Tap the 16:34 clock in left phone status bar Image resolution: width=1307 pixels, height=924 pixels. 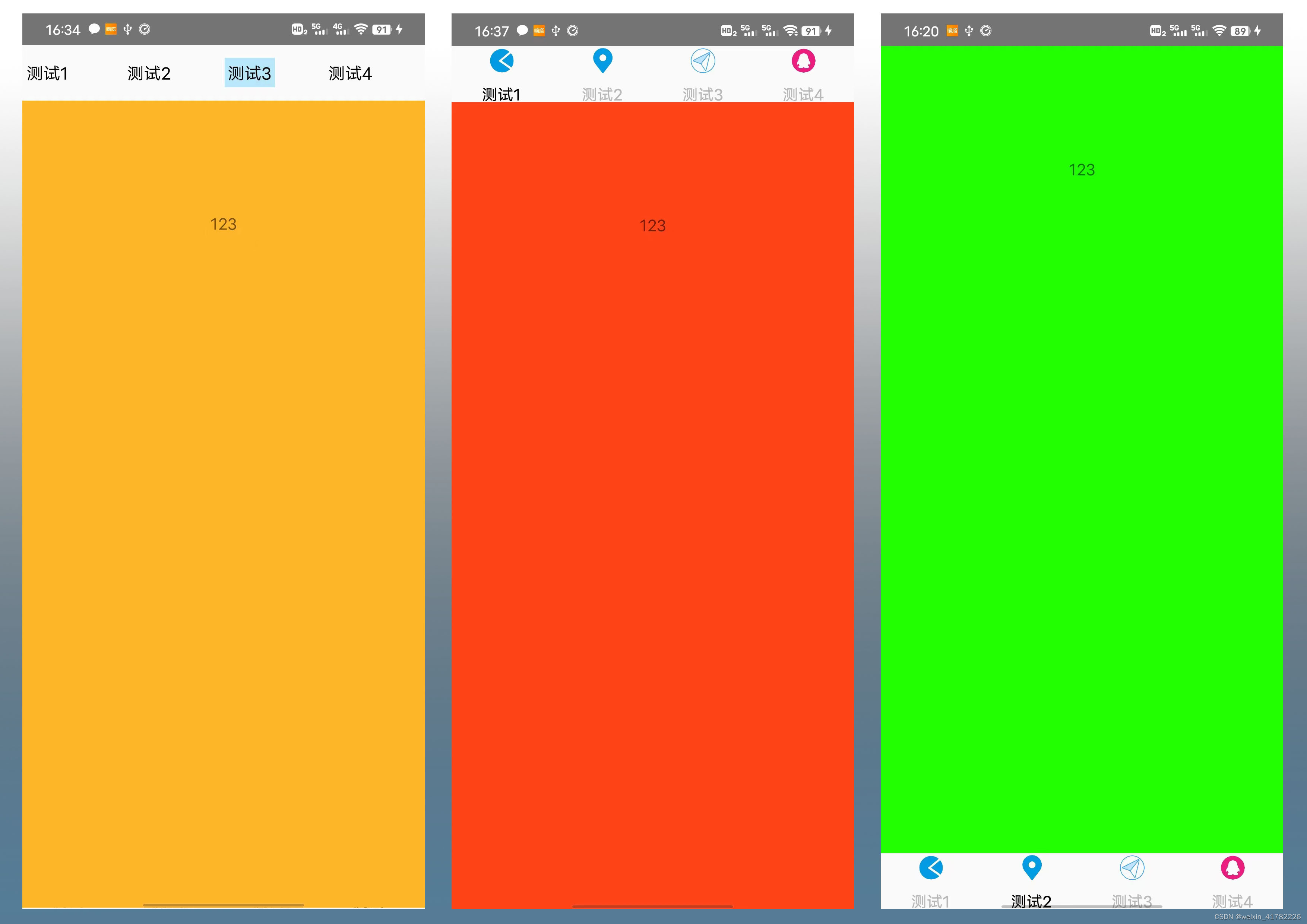tap(63, 29)
